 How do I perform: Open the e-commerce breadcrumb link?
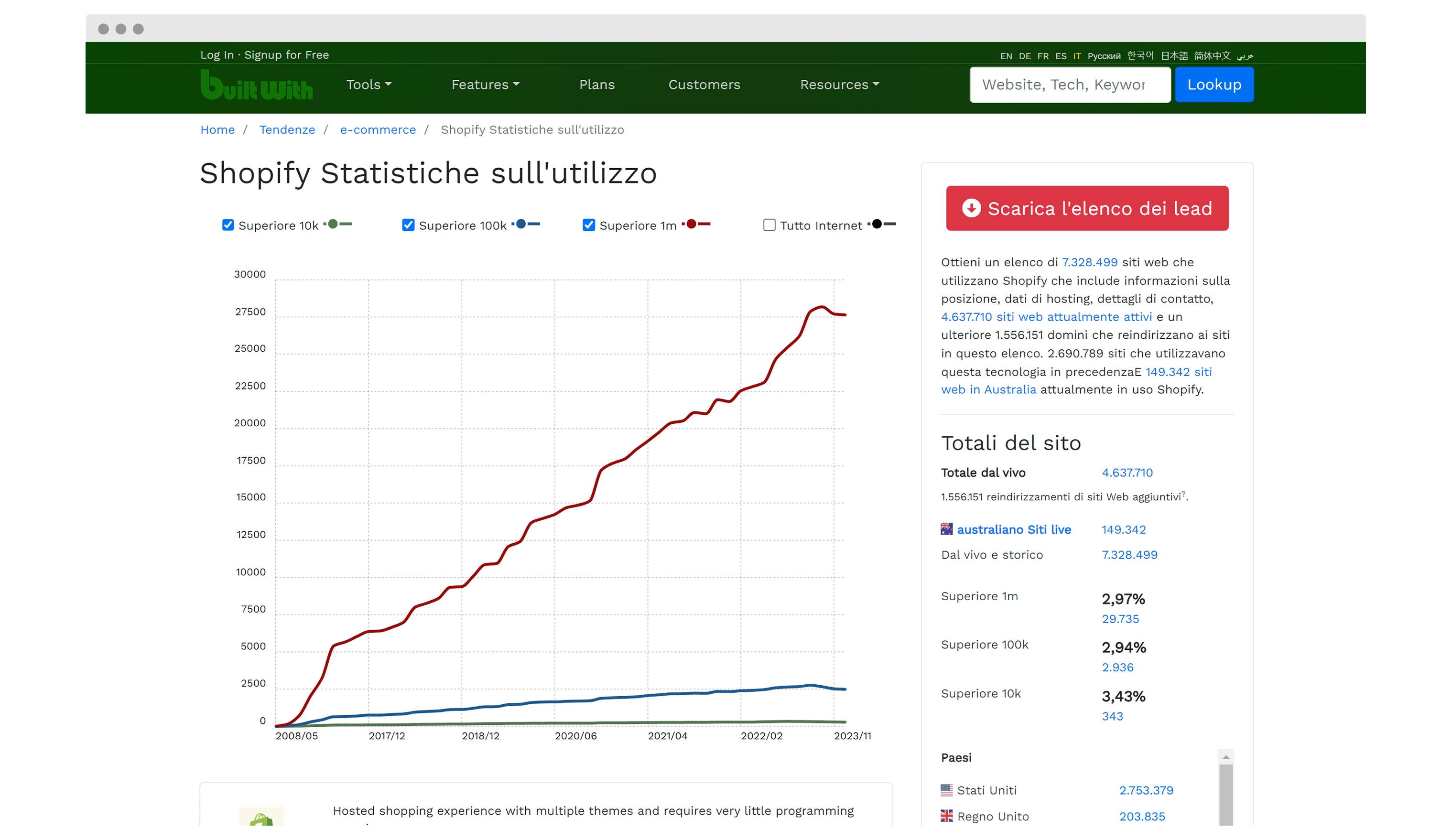378,129
